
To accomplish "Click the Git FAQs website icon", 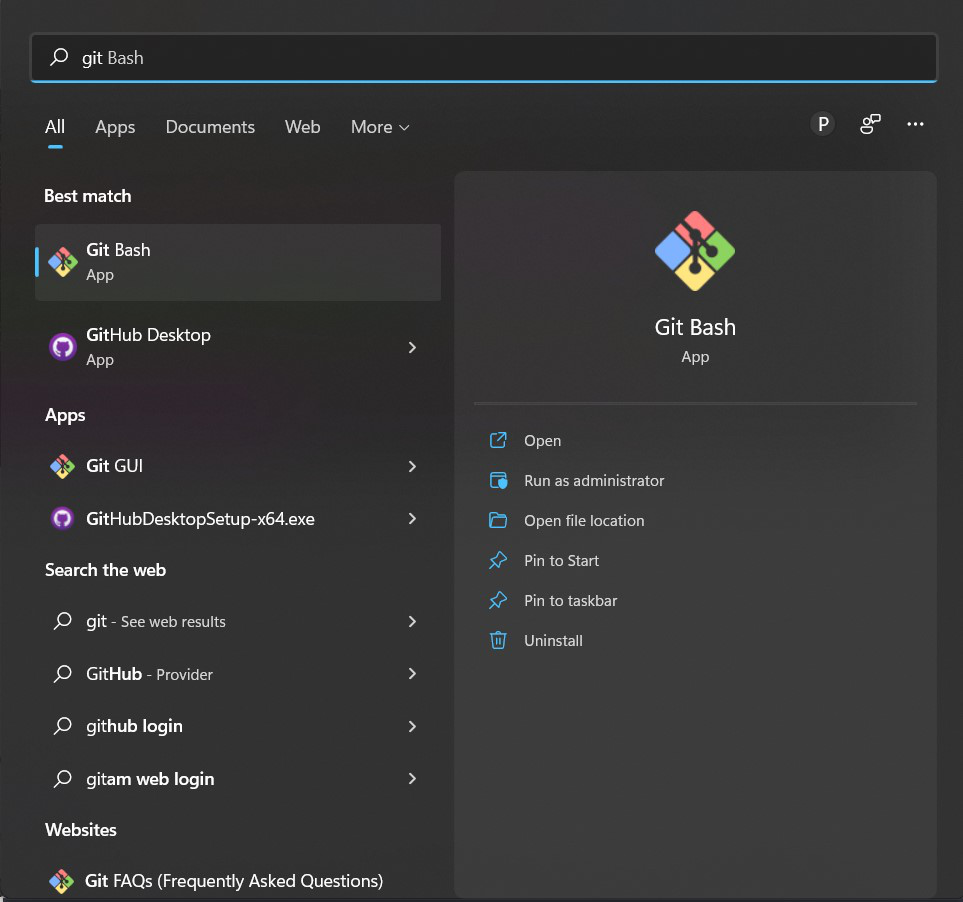I will pos(61,881).
